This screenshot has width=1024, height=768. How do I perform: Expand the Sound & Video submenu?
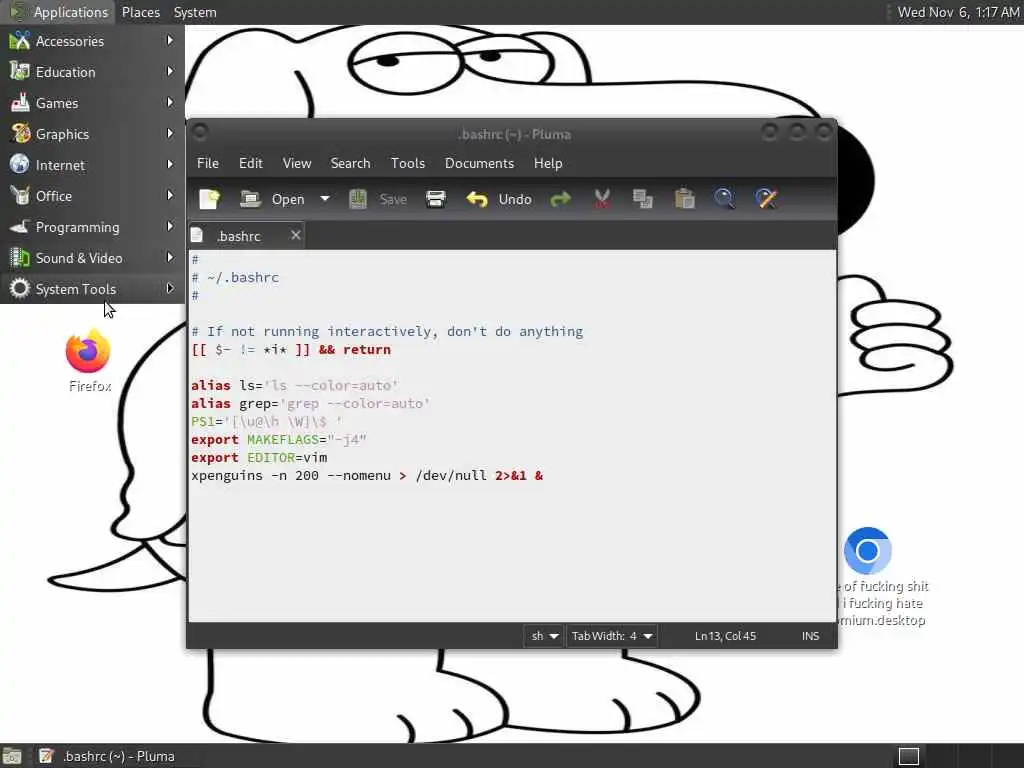pyautogui.click(x=92, y=258)
